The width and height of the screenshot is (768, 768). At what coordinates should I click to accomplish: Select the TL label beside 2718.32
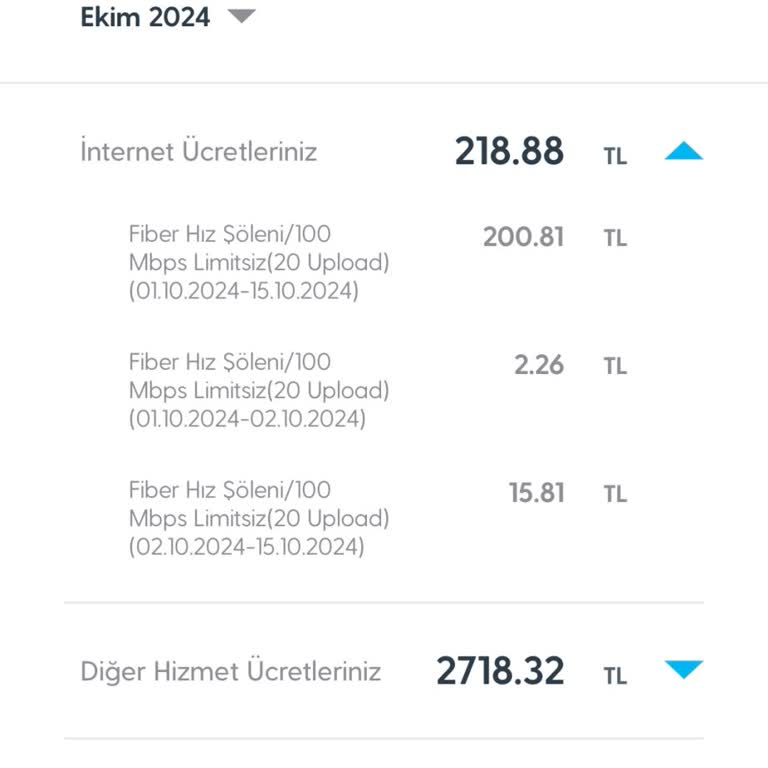615,675
